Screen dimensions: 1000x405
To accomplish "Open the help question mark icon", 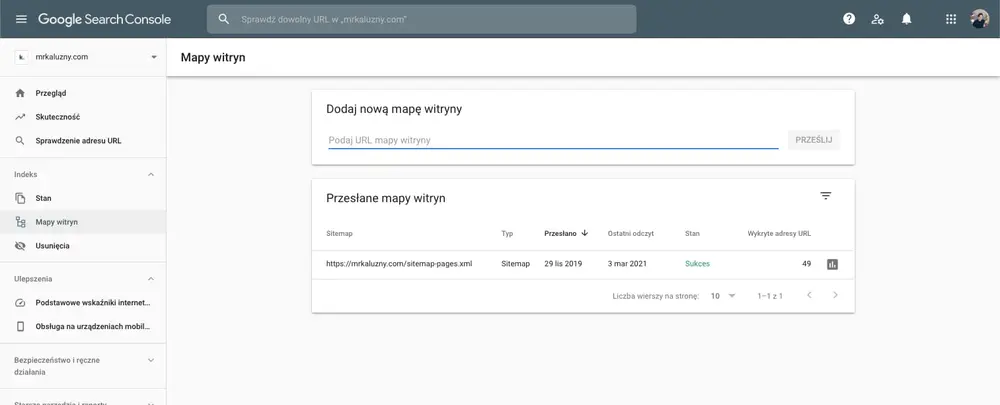I will [x=849, y=19].
